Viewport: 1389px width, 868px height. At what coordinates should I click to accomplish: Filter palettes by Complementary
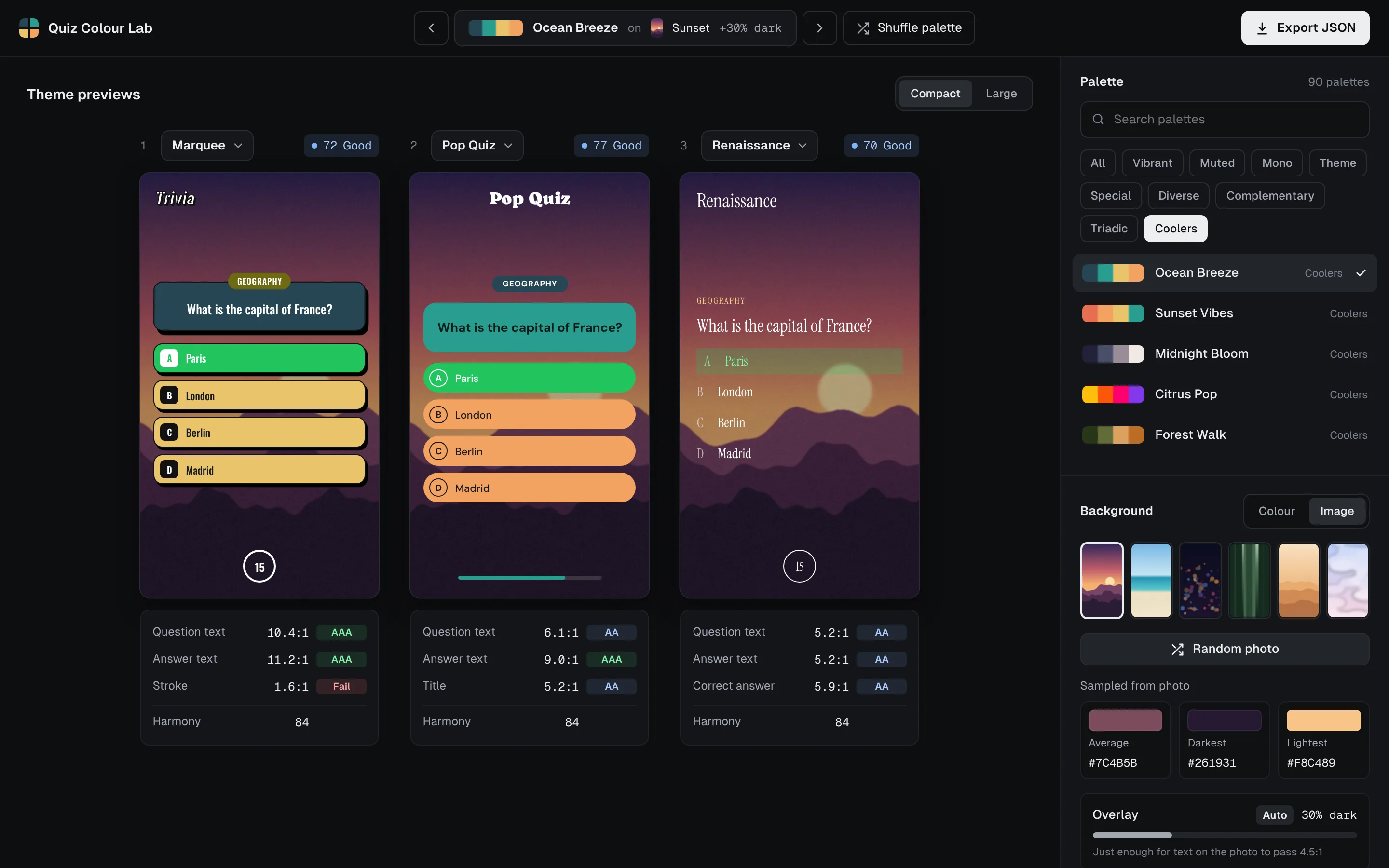click(x=1269, y=196)
